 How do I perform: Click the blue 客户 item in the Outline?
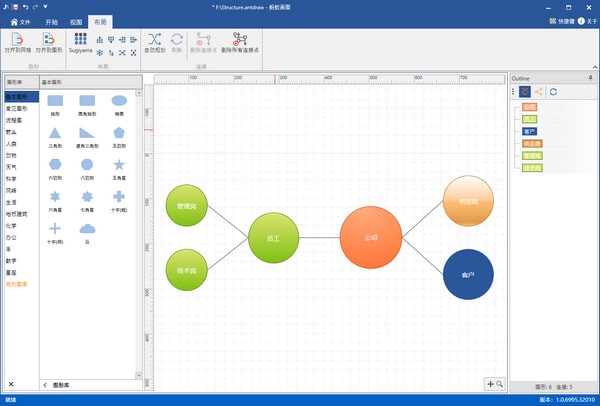click(x=530, y=132)
